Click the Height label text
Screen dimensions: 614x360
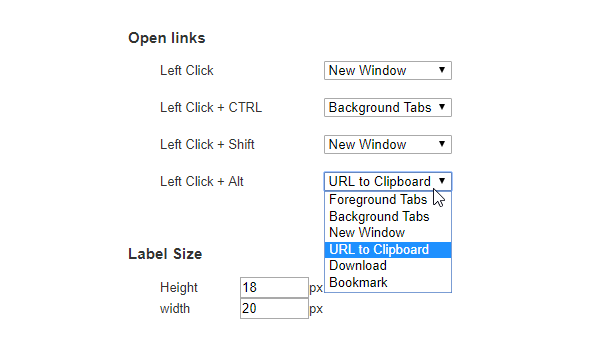click(179, 288)
